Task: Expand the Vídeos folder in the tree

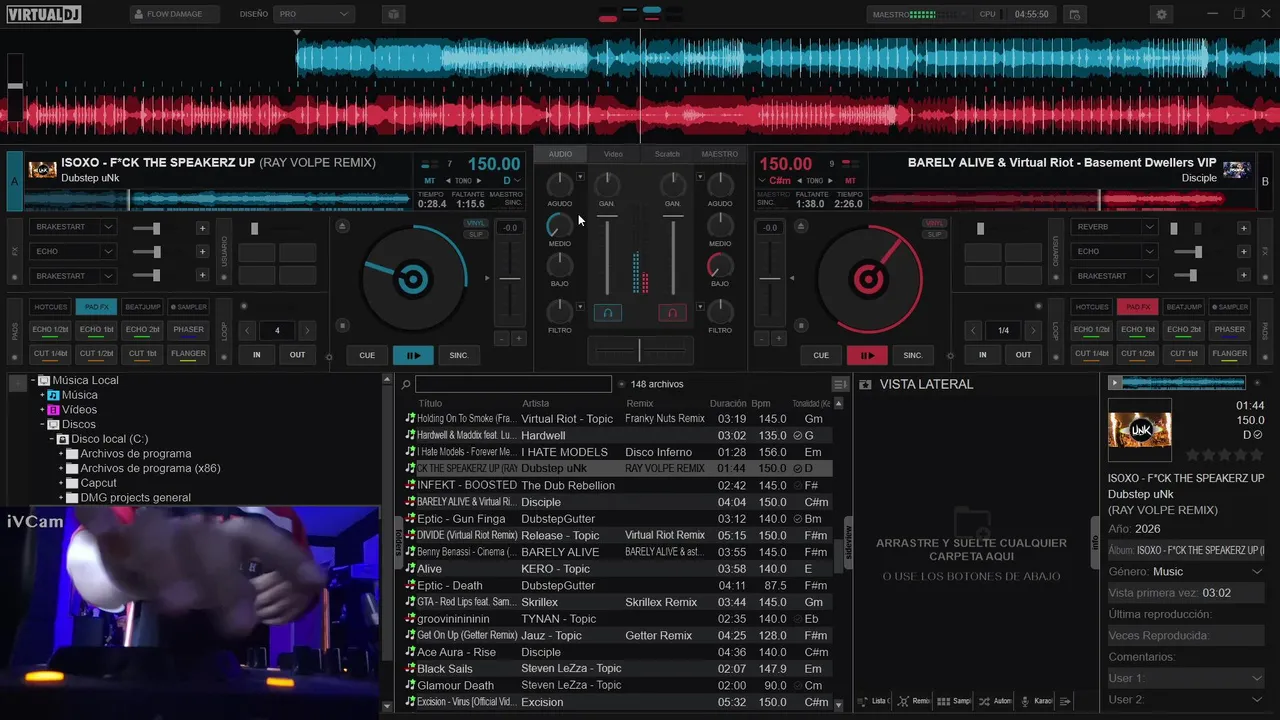Action: (x=43, y=410)
